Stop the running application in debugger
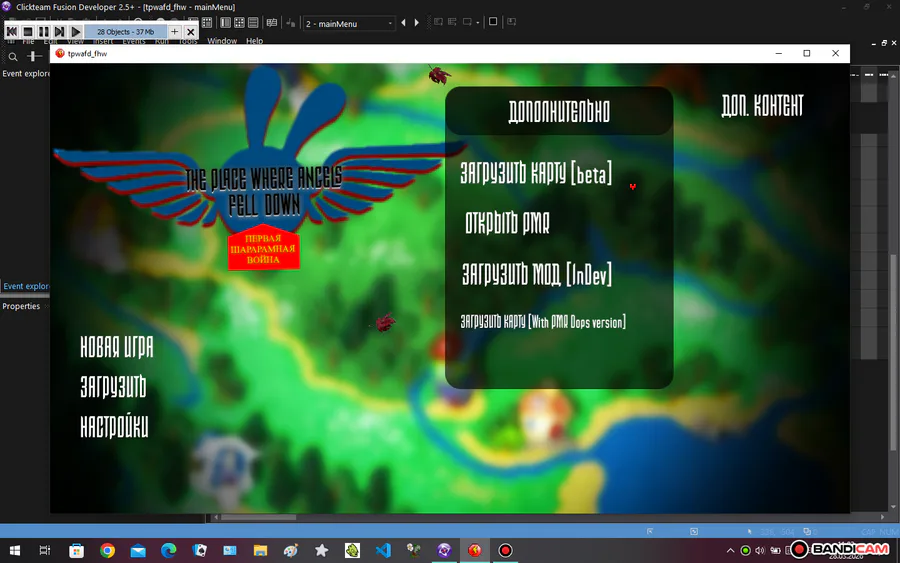Viewport: 900px width, 563px height. [x=28, y=32]
